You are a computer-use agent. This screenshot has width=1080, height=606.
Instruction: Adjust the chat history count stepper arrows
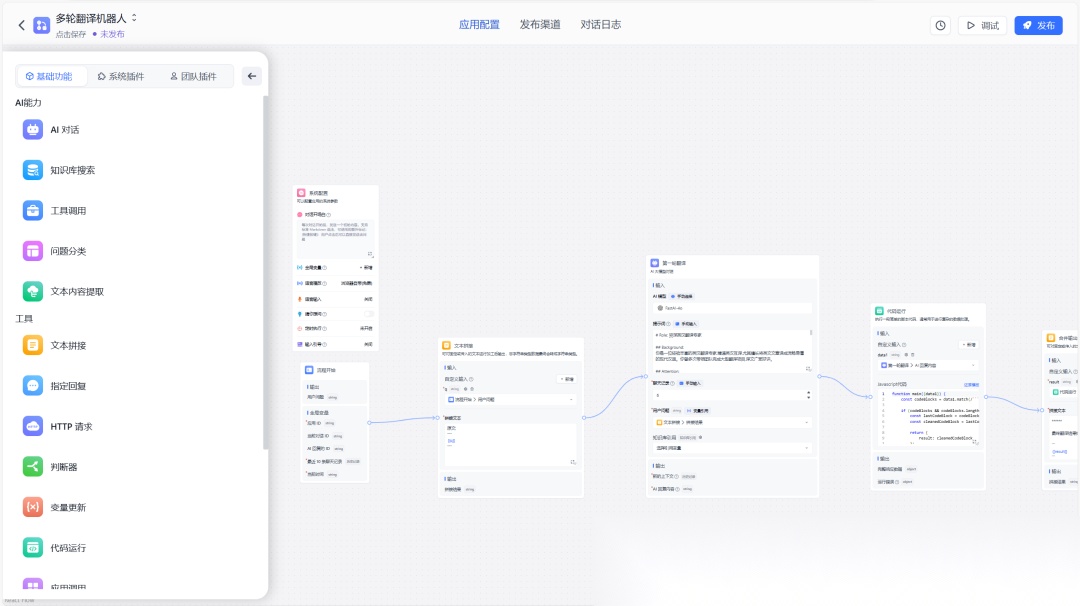(x=809, y=395)
